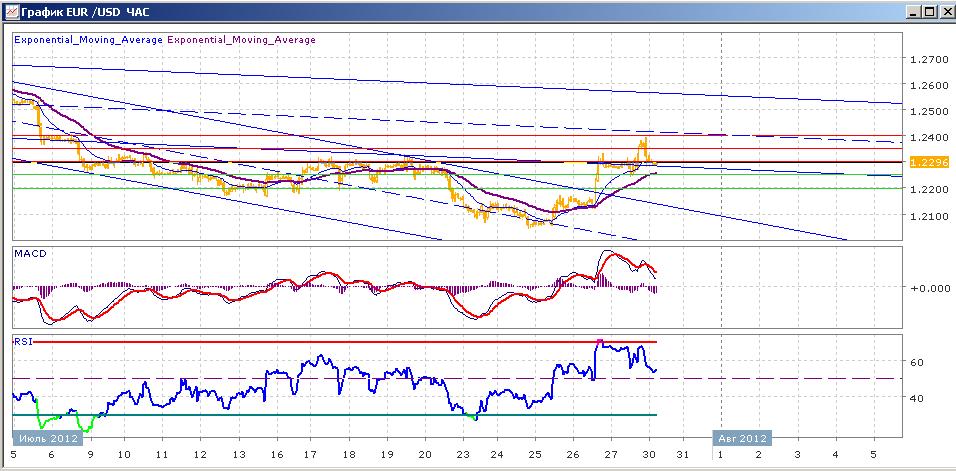Click date 24 on the time axis
Image resolution: width=956 pixels, height=471 pixels.
(497, 455)
